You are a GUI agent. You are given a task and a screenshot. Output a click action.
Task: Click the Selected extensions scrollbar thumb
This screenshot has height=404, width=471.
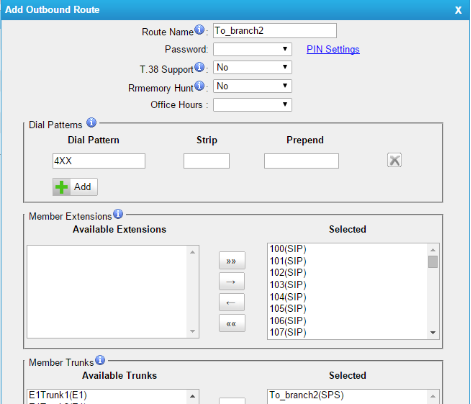point(433,262)
